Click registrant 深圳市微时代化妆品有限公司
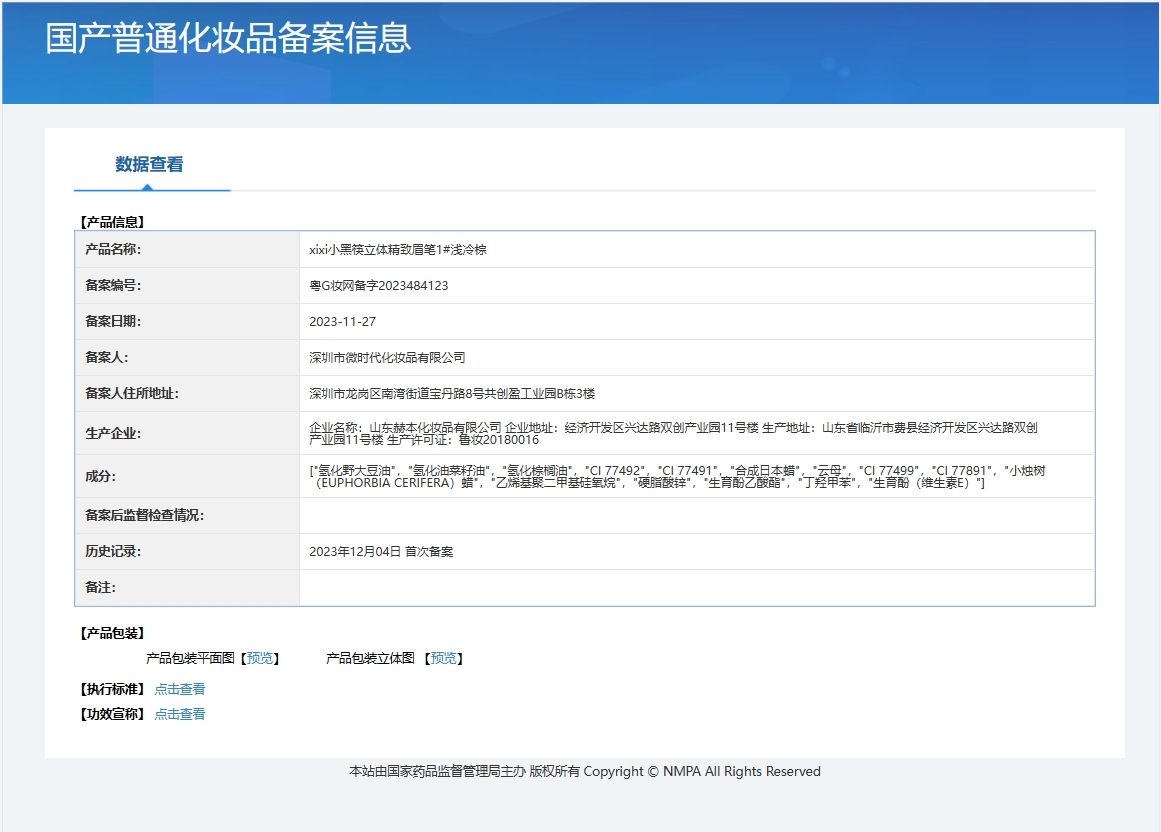Viewport: 1161px width, 832px height. [x=387, y=358]
